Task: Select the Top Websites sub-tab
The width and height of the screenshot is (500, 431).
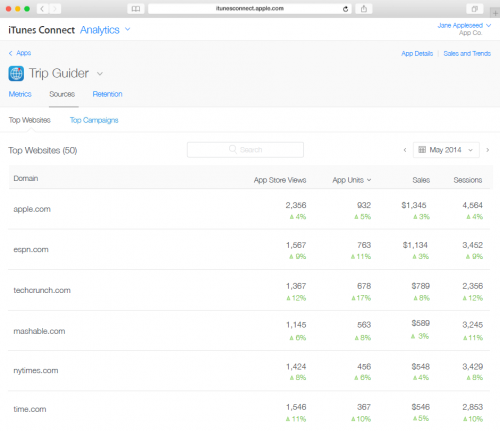Action: (x=30, y=120)
